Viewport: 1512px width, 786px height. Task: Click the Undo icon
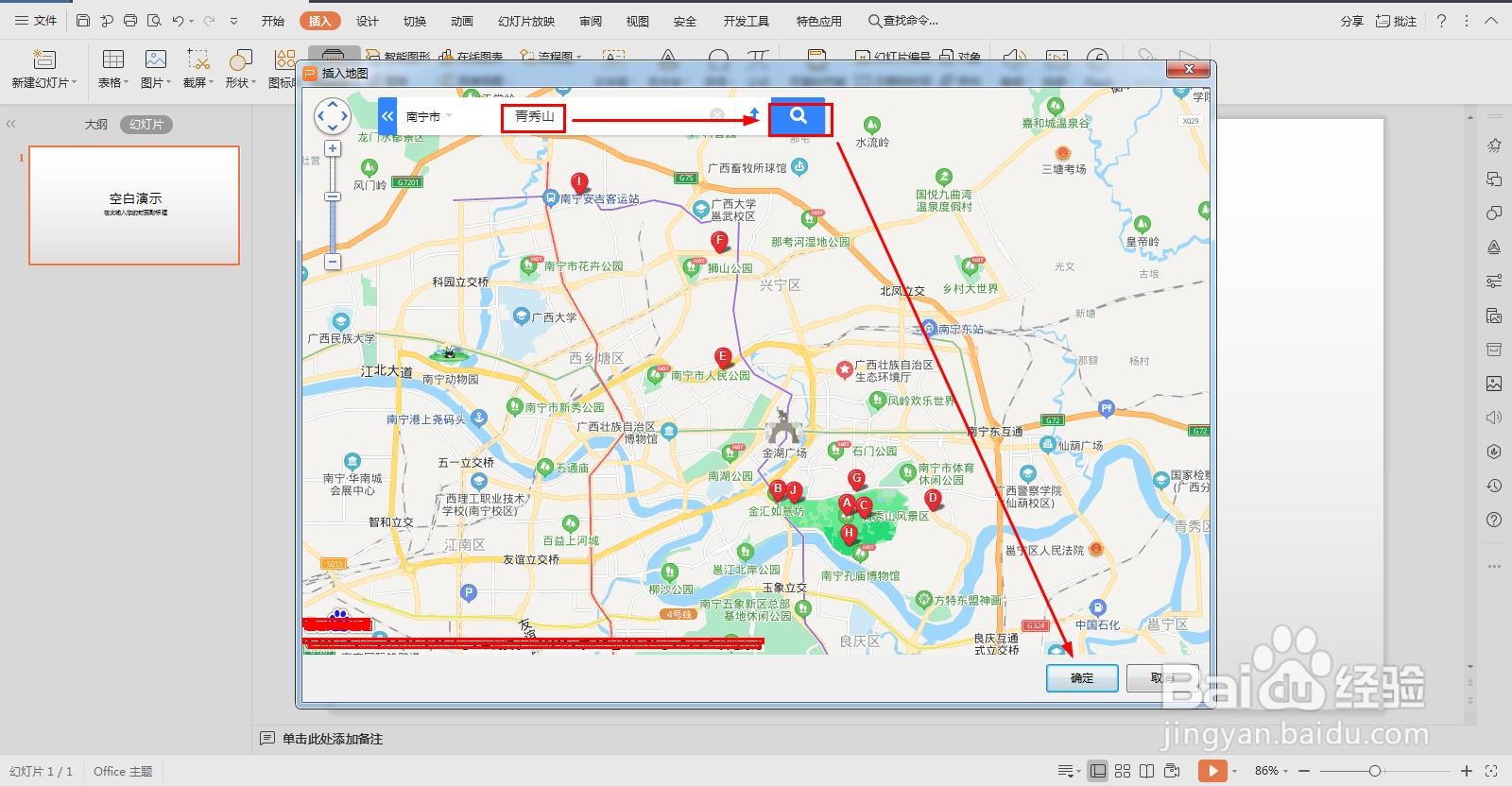point(178,20)
